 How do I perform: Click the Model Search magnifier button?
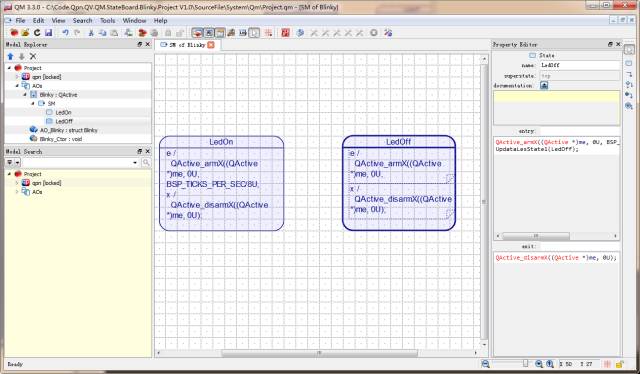click(146, 163)
